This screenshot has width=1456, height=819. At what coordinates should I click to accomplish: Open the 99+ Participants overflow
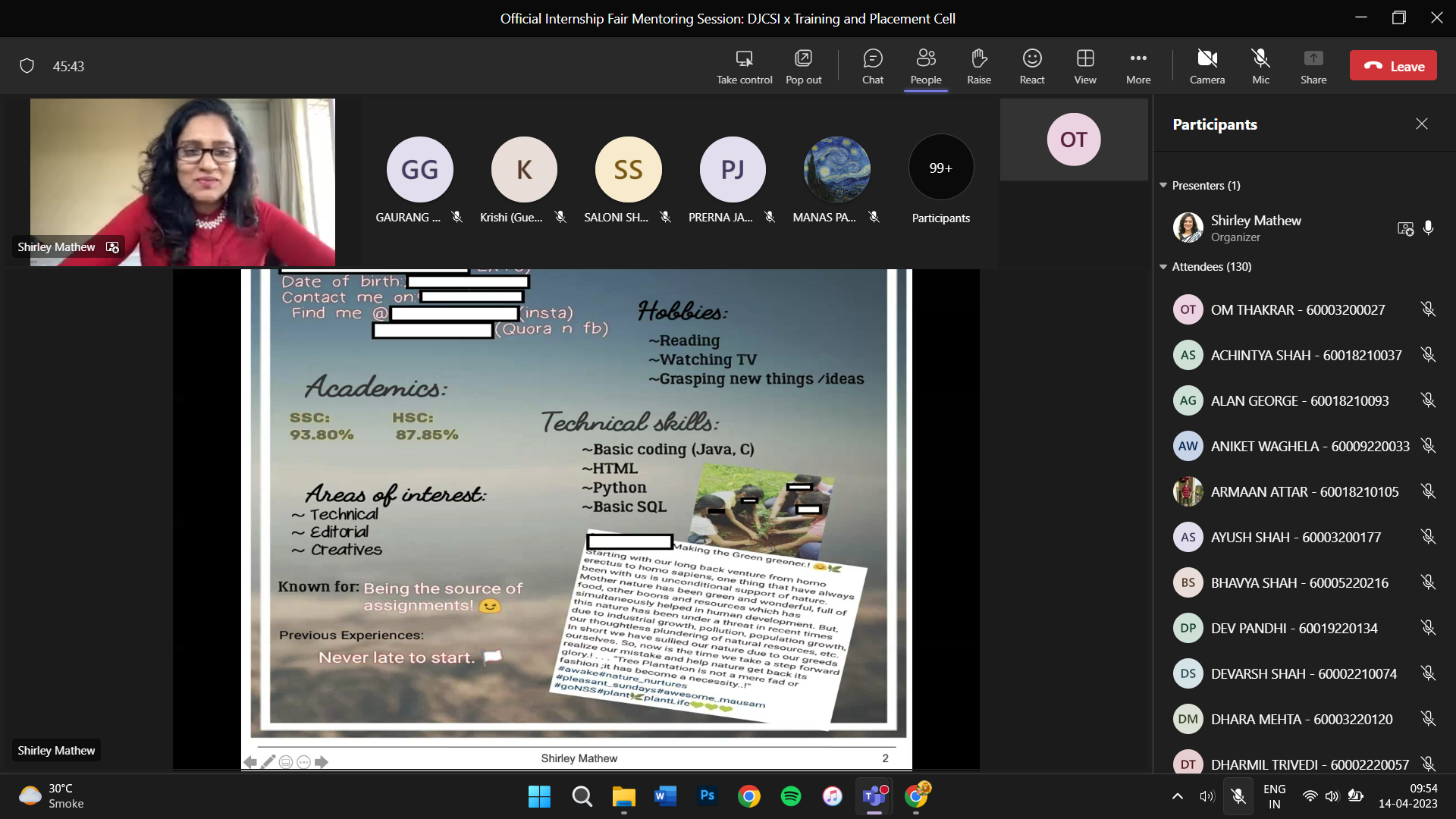941,168
